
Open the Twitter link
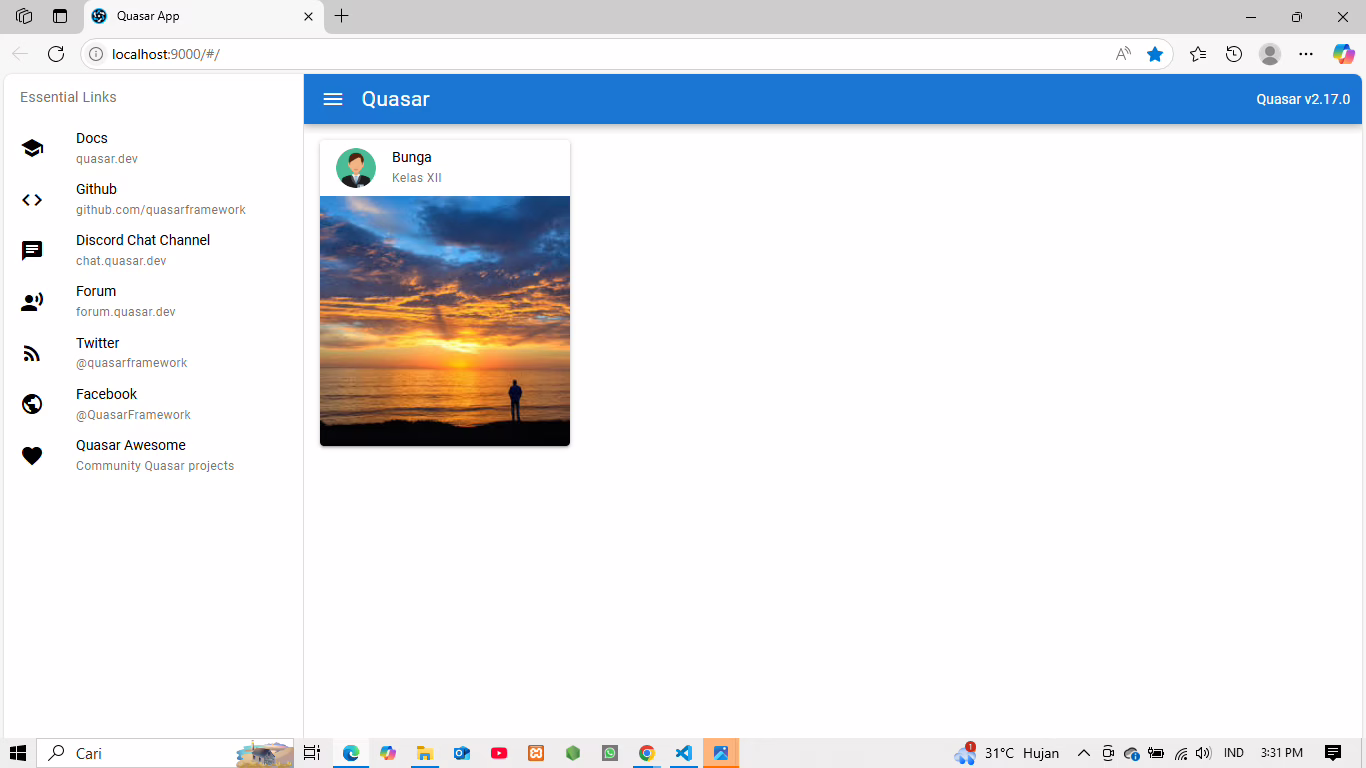pyautogui.click(x=153, y=353)
